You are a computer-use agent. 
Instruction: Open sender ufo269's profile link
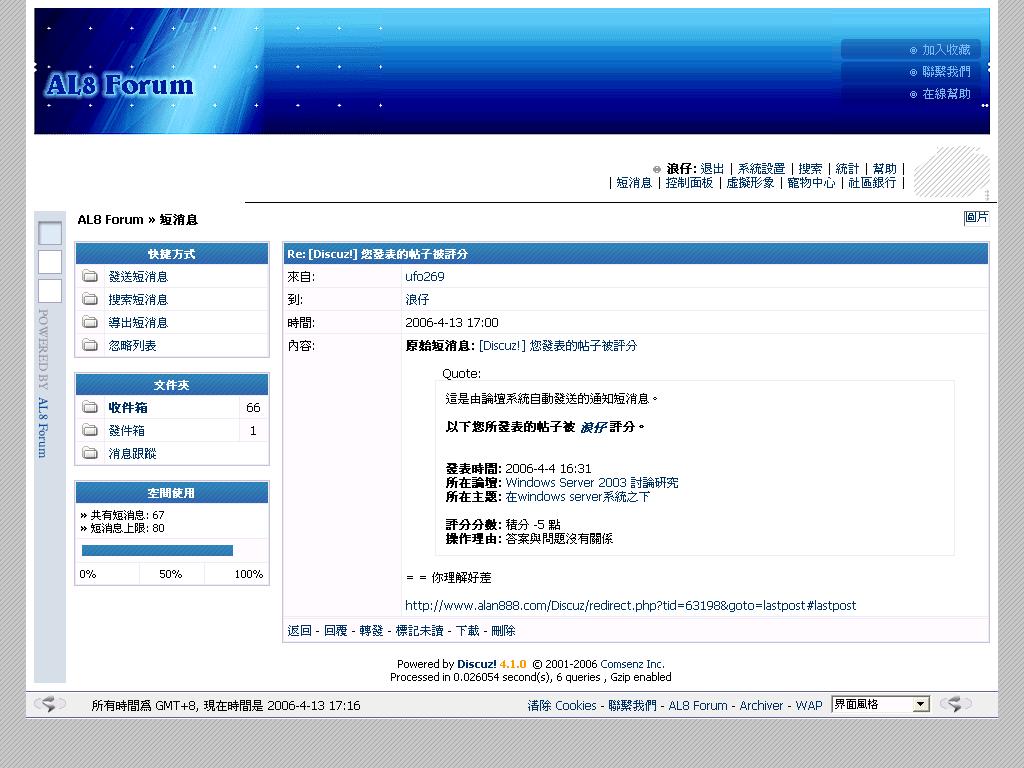[424, 277]
